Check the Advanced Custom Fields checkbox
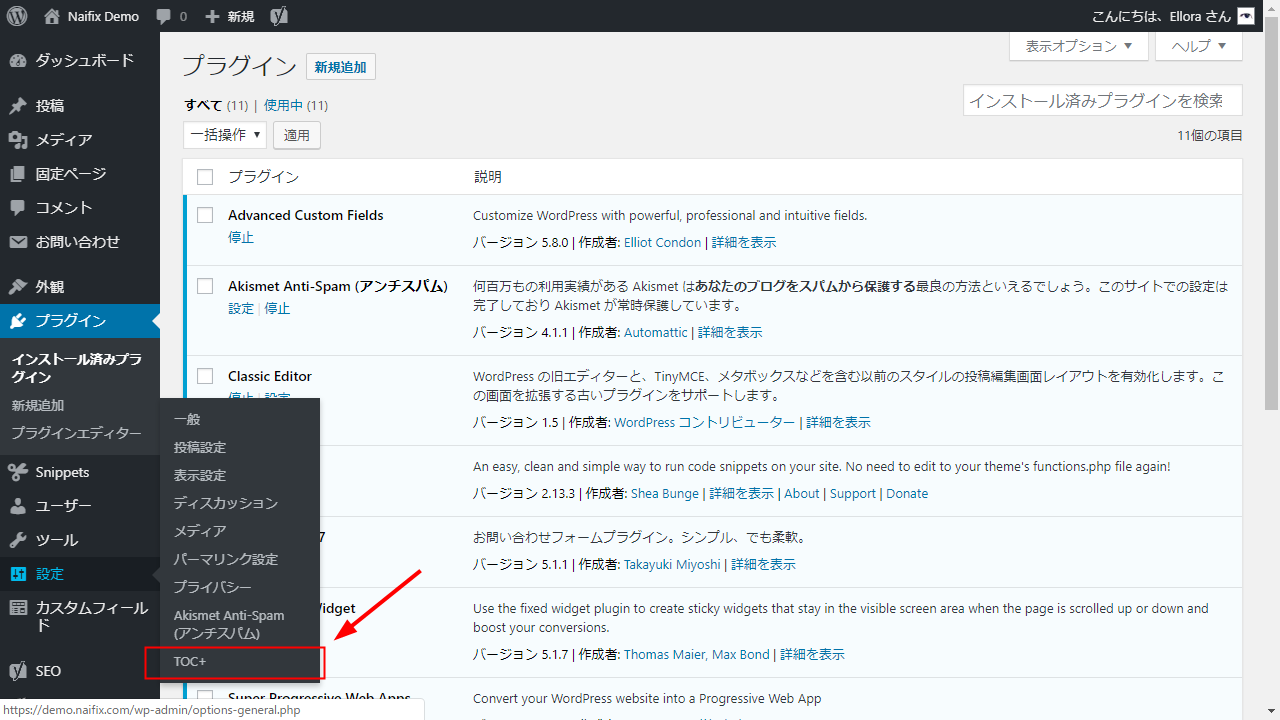The width and height of the screenshot is (1280, 720). click(205, 215)
